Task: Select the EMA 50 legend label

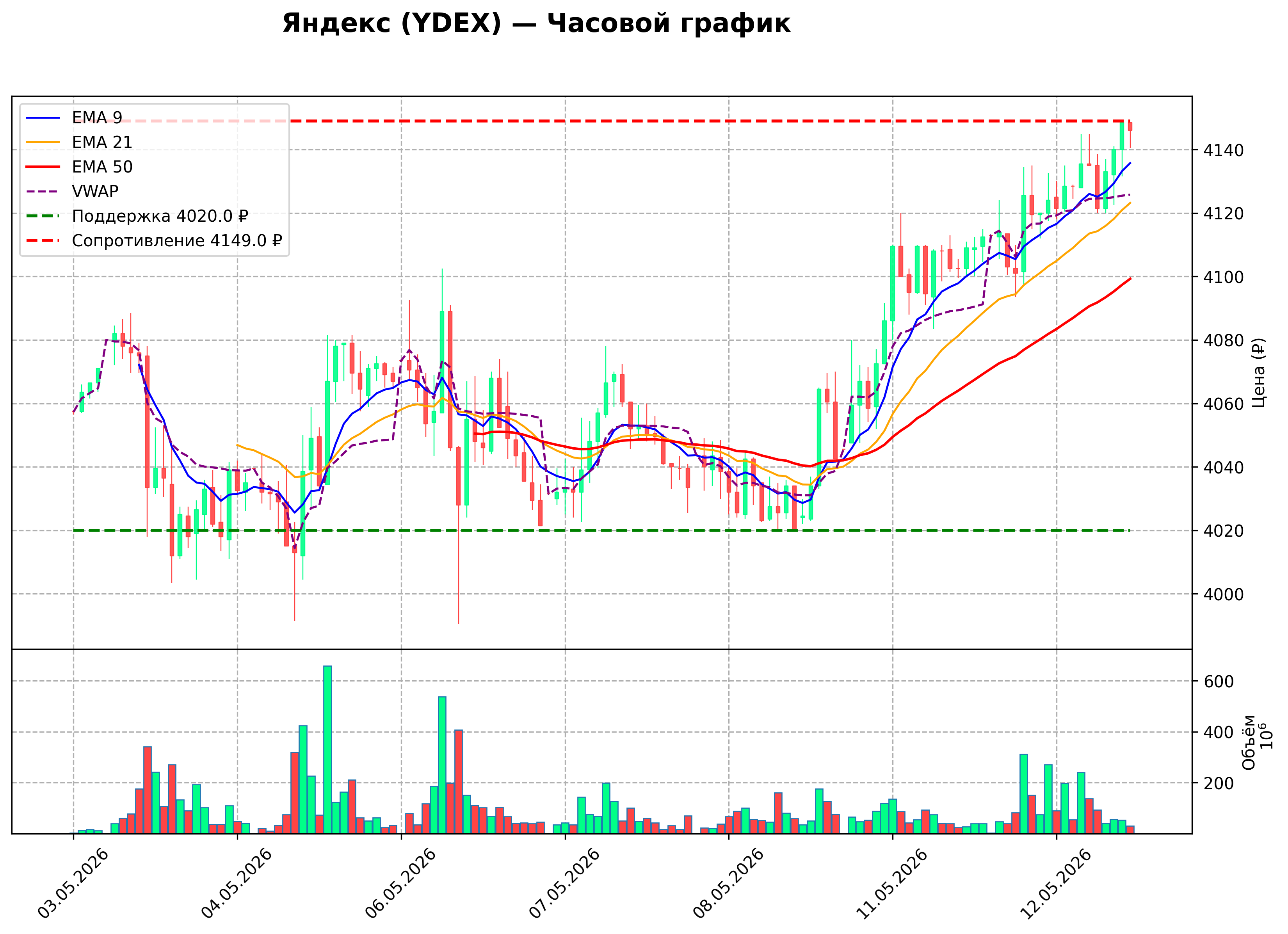Action: (101, 167)
